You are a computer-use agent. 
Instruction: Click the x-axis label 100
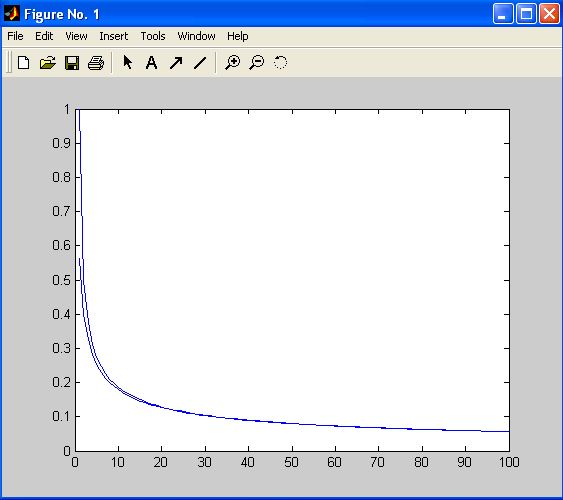tap(509, 462)
